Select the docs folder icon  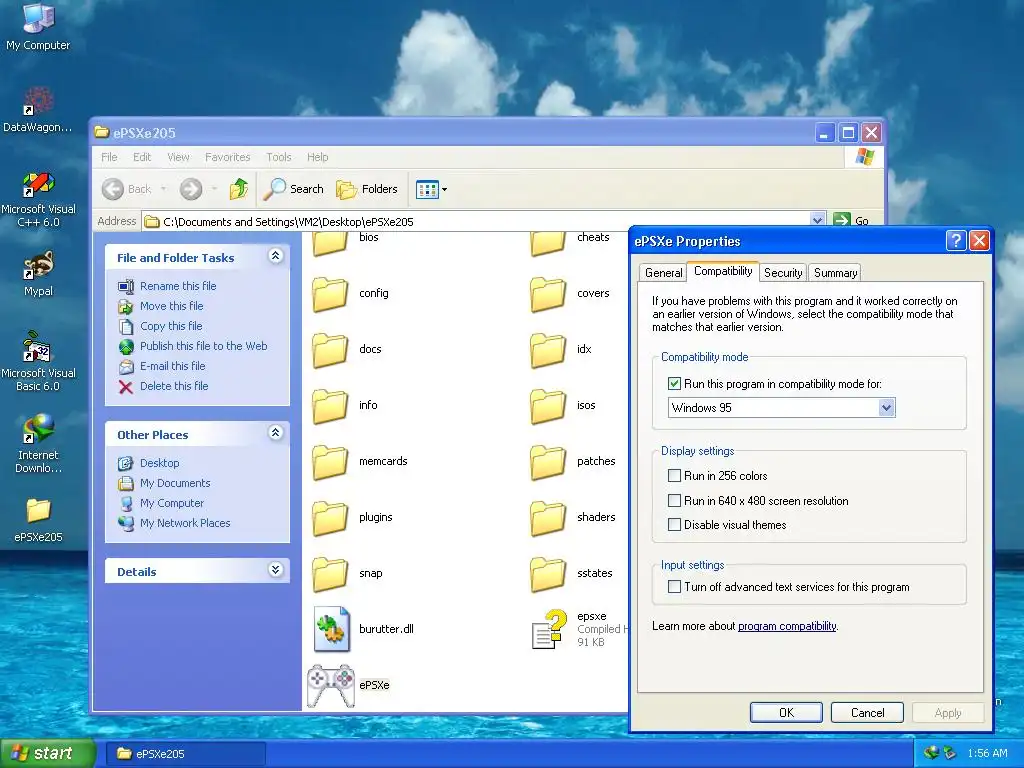330,350
